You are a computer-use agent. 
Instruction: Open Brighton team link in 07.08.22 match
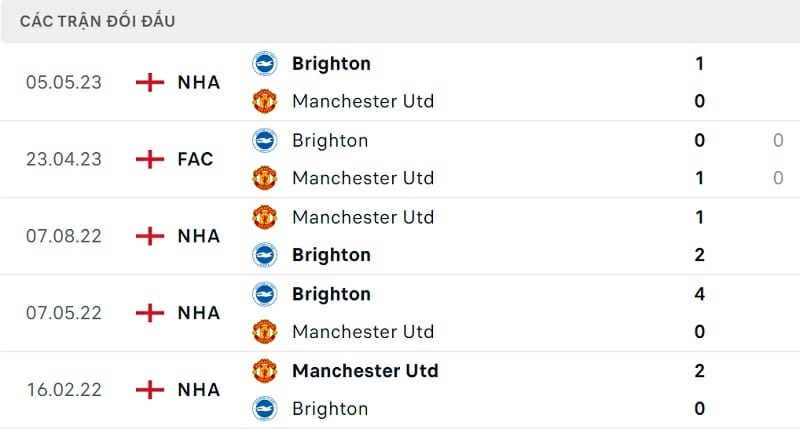pyautogui.click(x=331, y=255)
